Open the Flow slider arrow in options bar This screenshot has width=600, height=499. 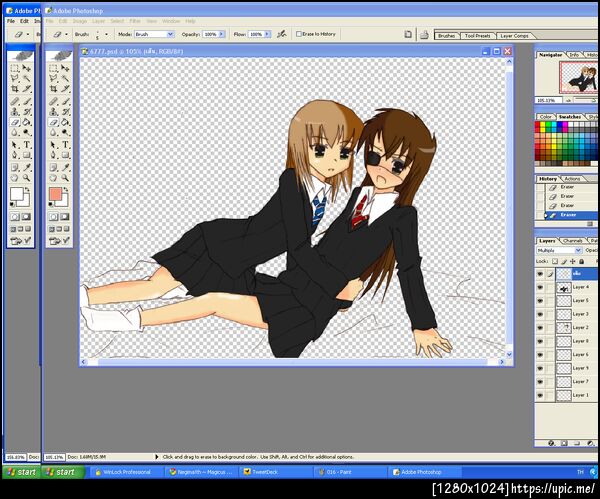(267, 34)
